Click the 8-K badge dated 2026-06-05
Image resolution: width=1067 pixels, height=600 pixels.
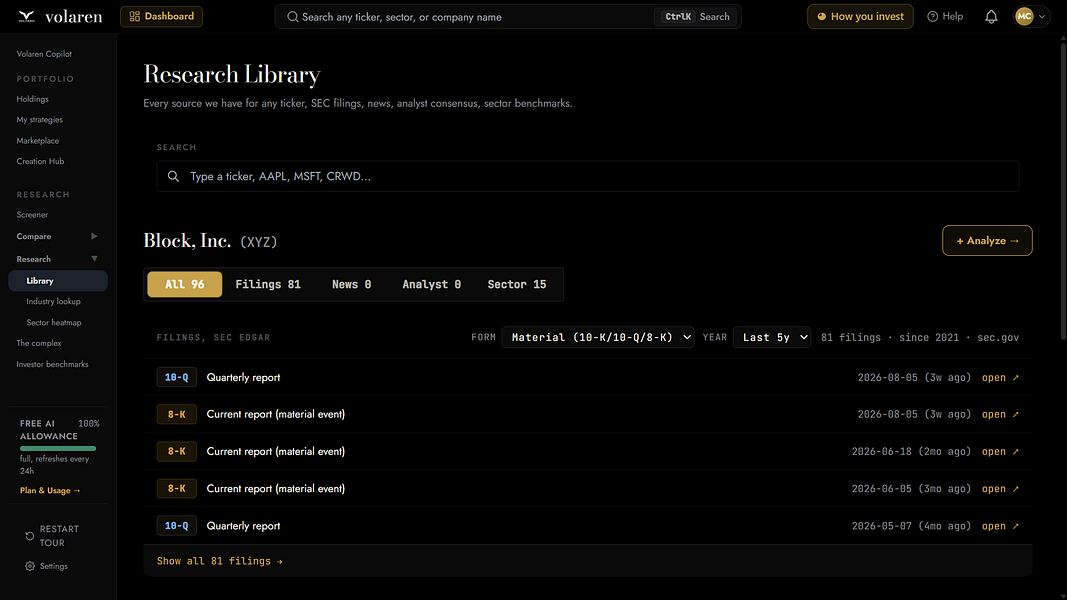[x=176, y=488]
